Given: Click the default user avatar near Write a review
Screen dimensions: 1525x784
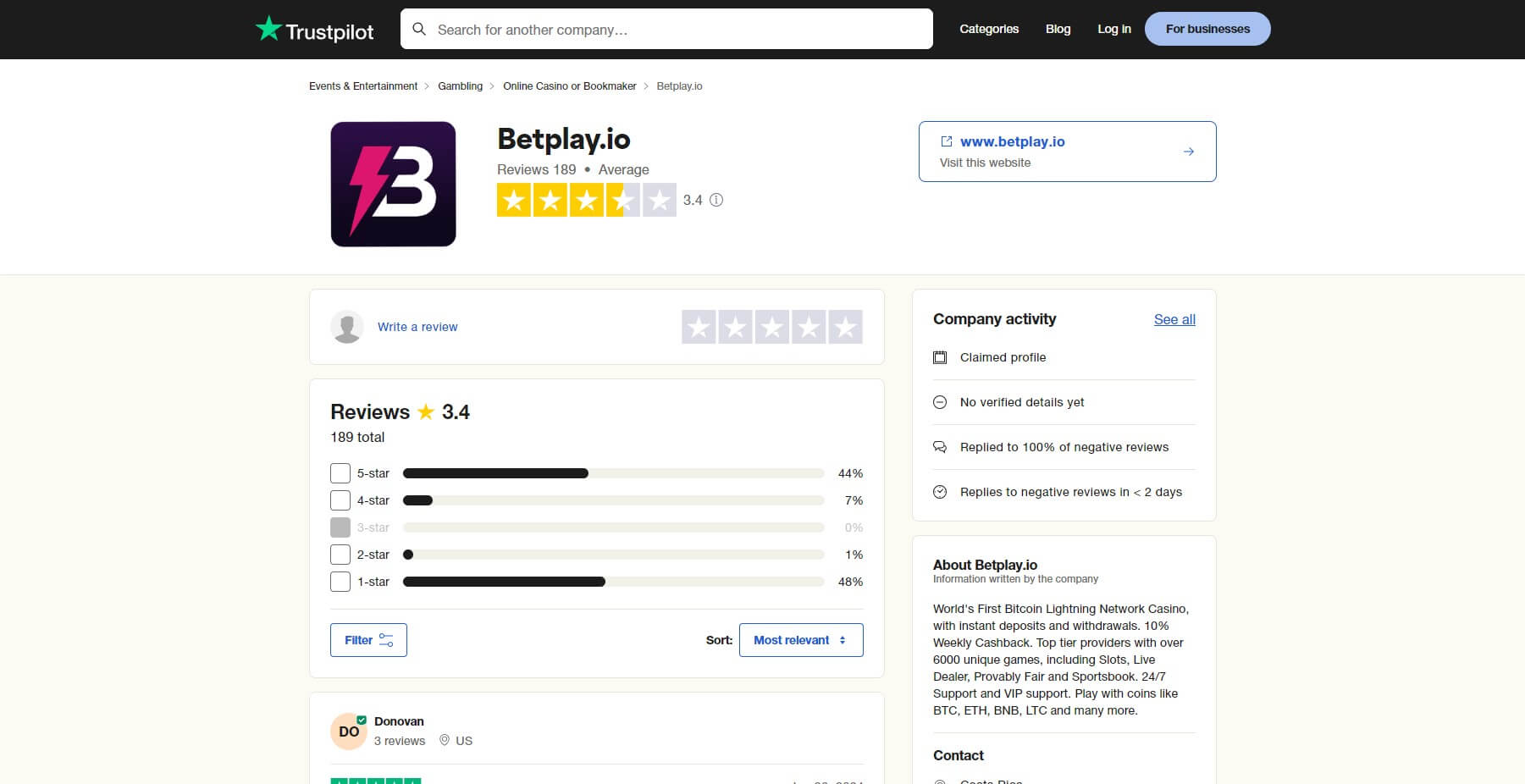Looking at the screenshot, I should [347, 327].
